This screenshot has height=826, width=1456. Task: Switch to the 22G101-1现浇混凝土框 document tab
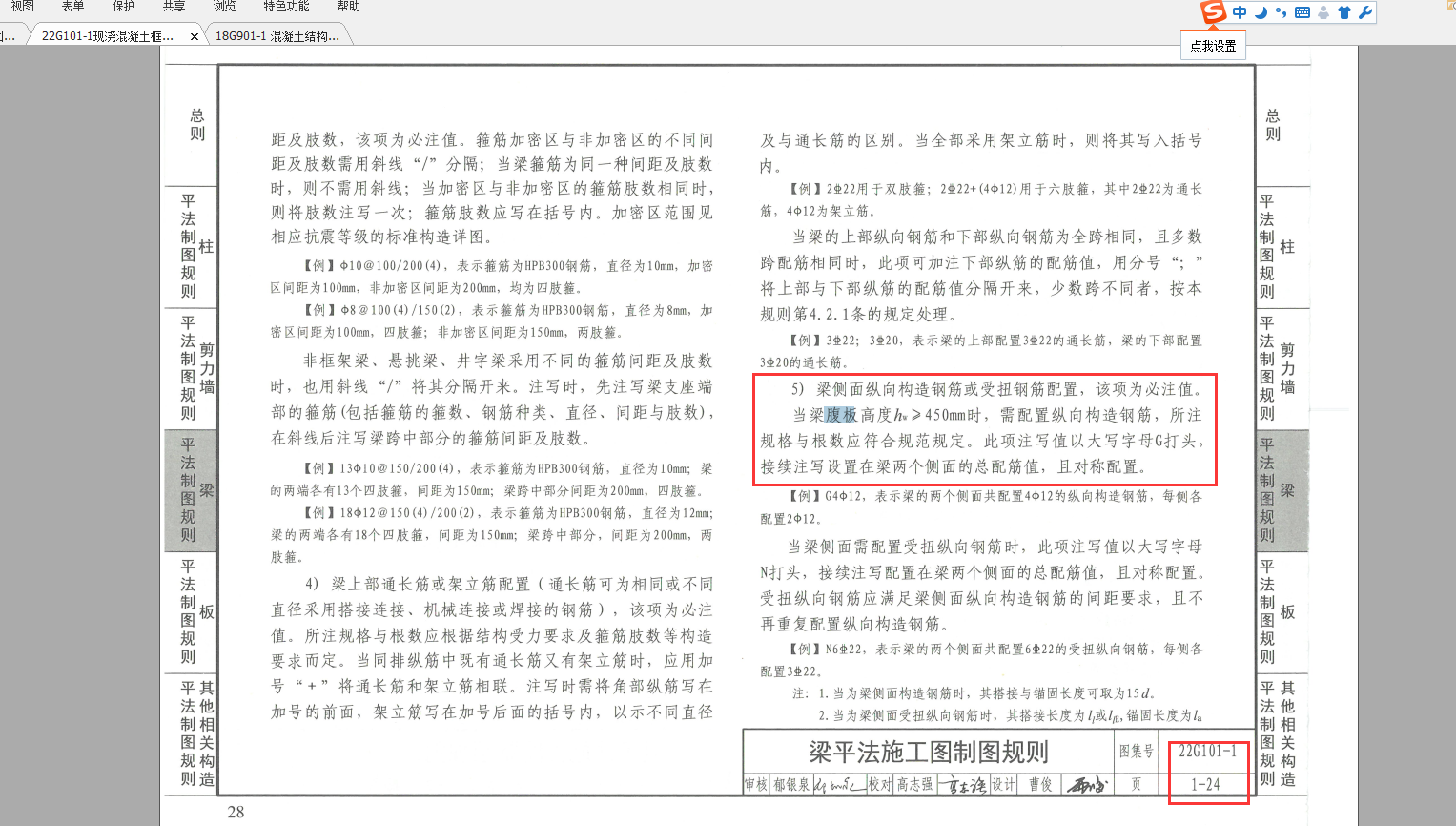click(107, 35)
